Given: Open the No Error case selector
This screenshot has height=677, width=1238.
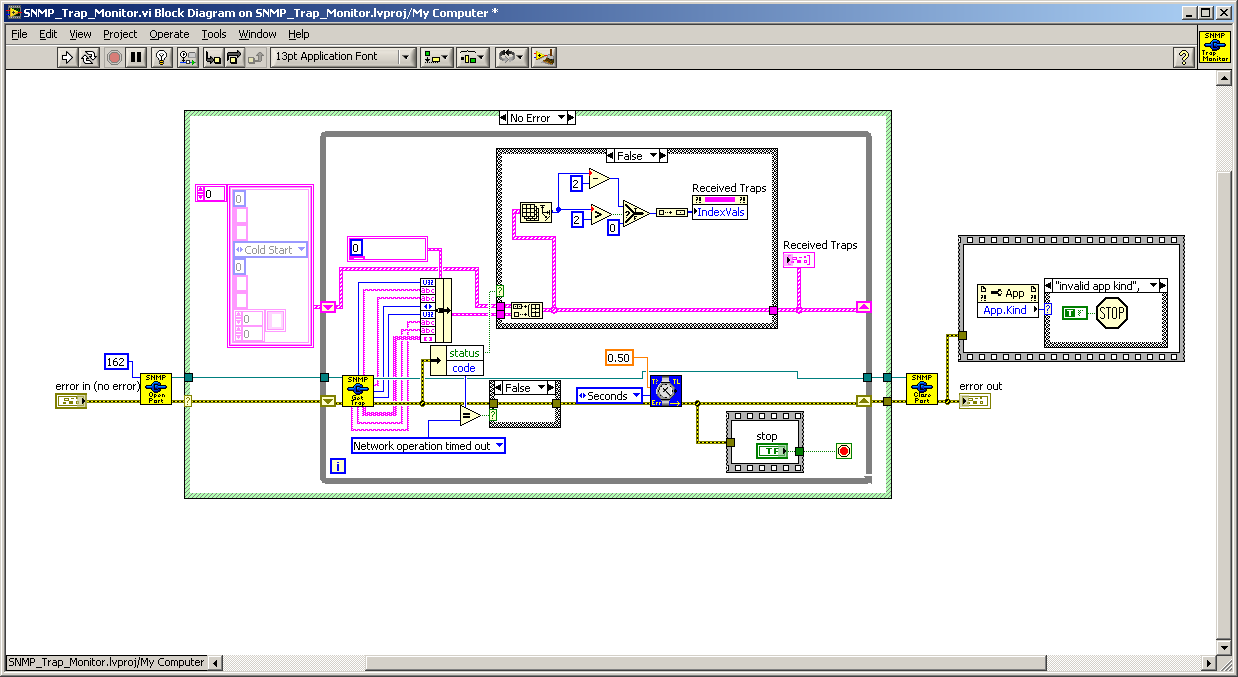Looking at the screenshot, I should pyautogui.click(x=537, y=118).
